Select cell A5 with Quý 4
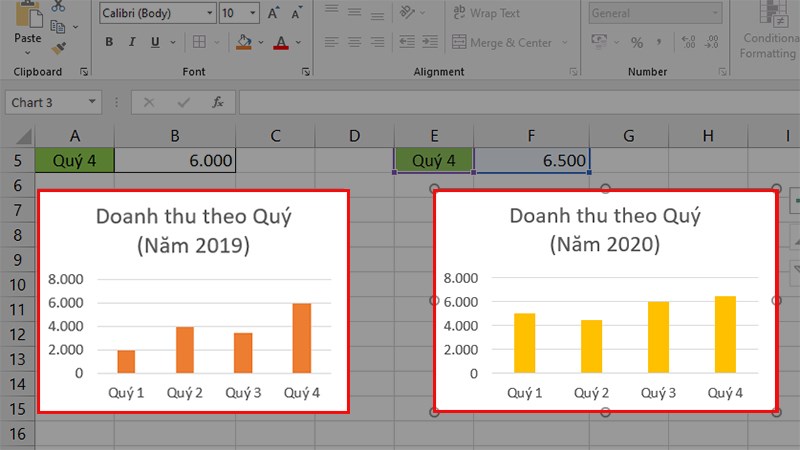 [x=74, y=161]
